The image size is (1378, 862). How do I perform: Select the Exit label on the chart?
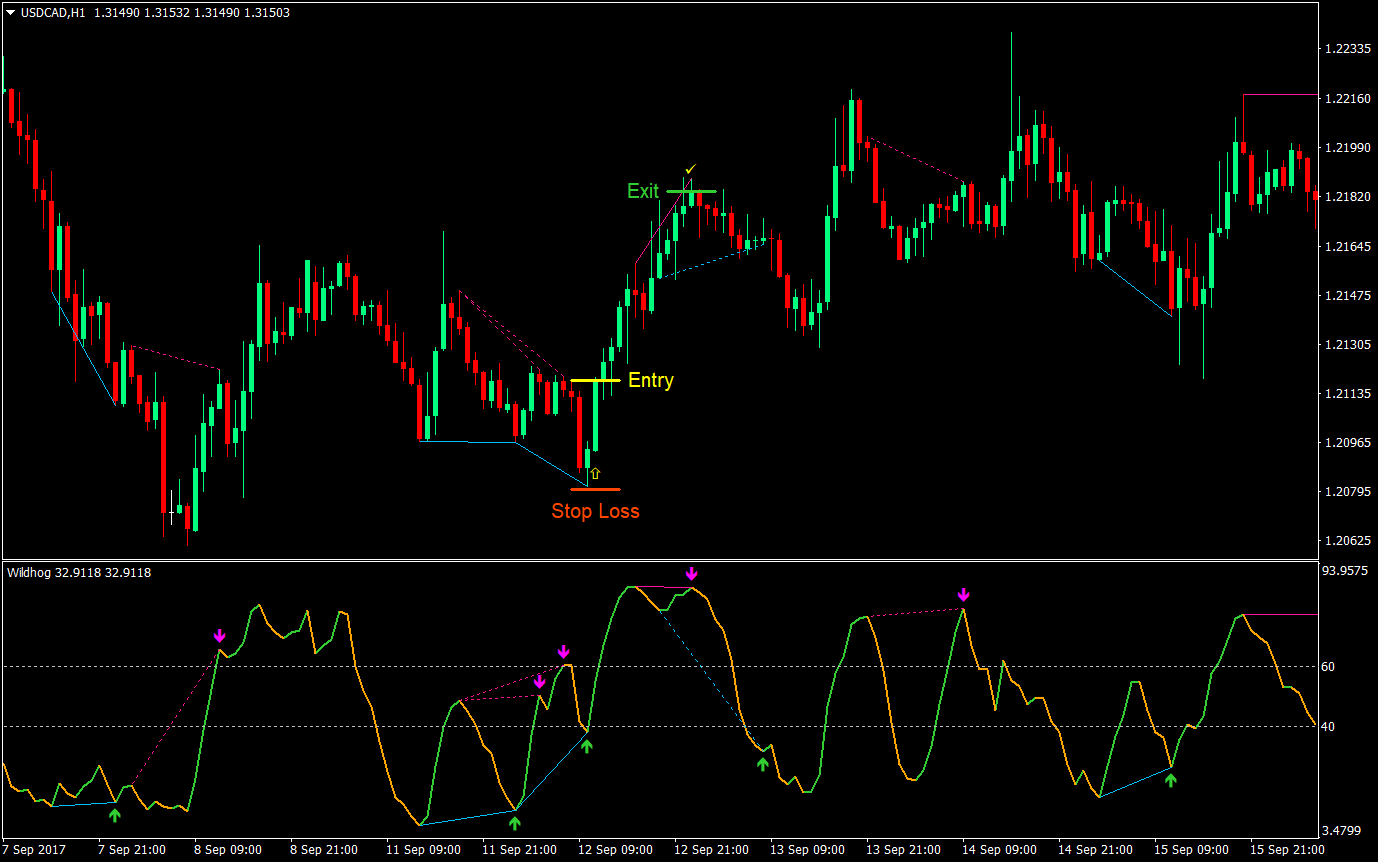pyautogui.click(x=643, y=192)
